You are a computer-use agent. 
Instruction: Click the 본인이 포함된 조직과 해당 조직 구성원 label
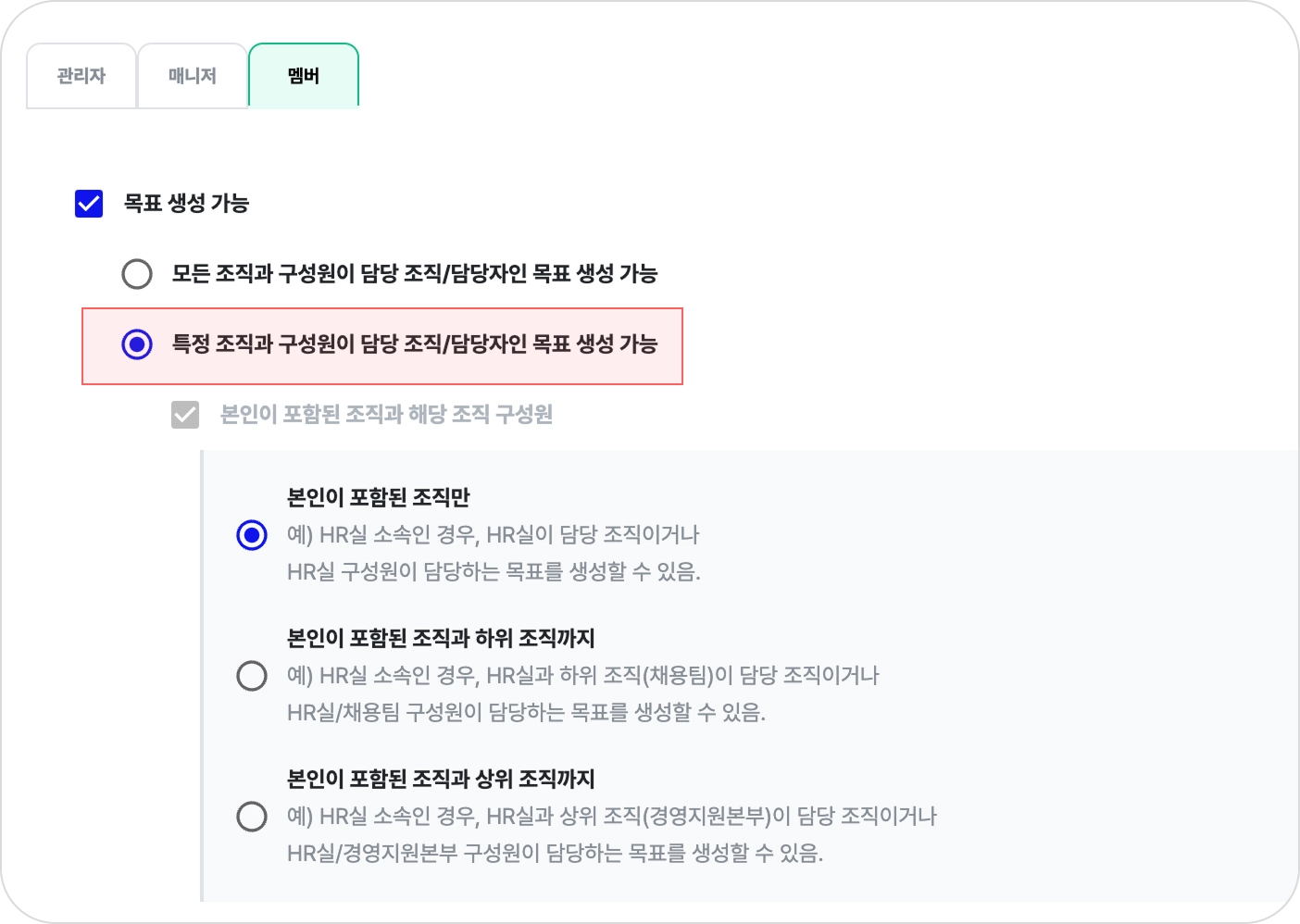click(386, 415)
